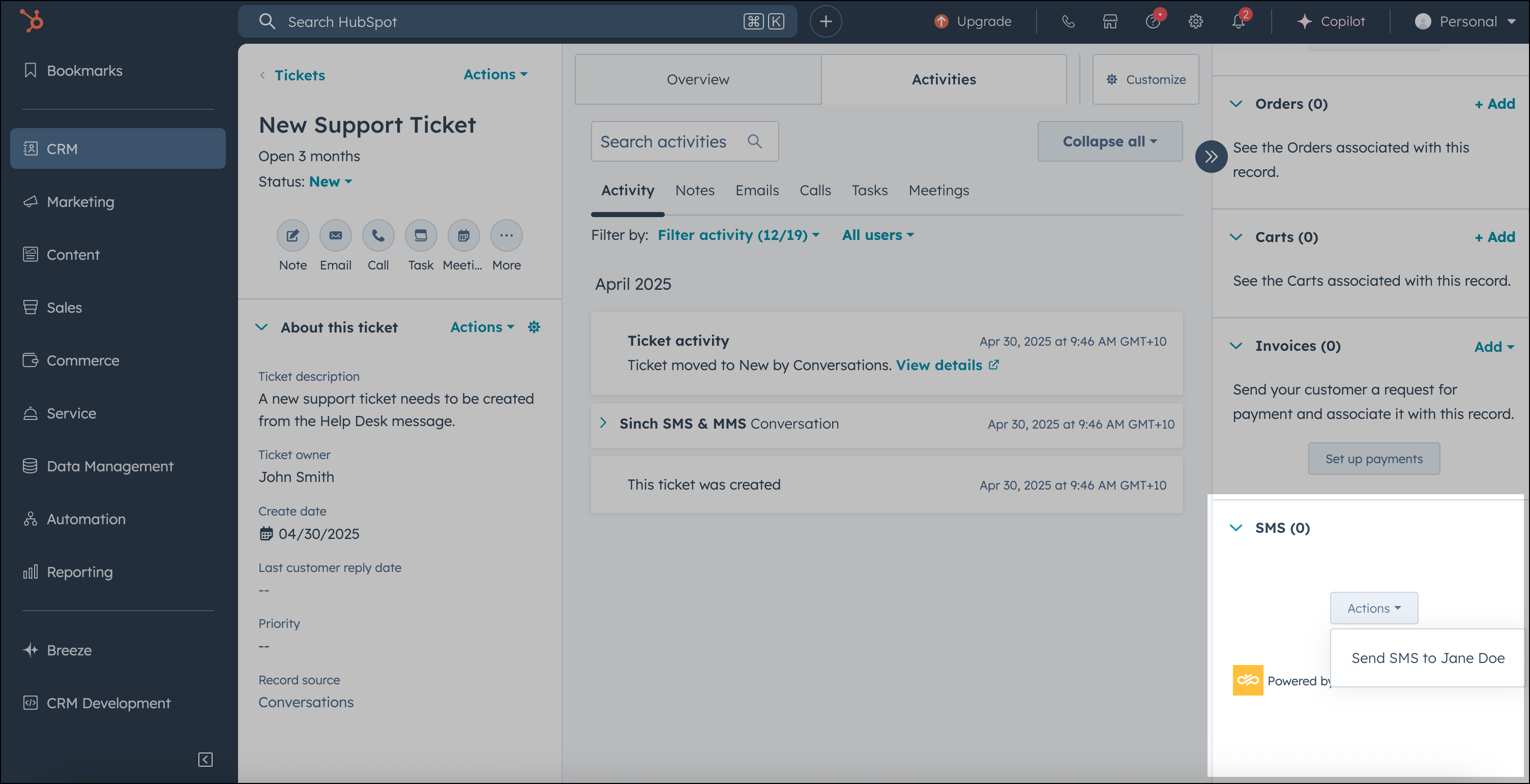Select Send SMS to Jane Doe
The image size is (1530, 784).
[x=1427, y=657]
